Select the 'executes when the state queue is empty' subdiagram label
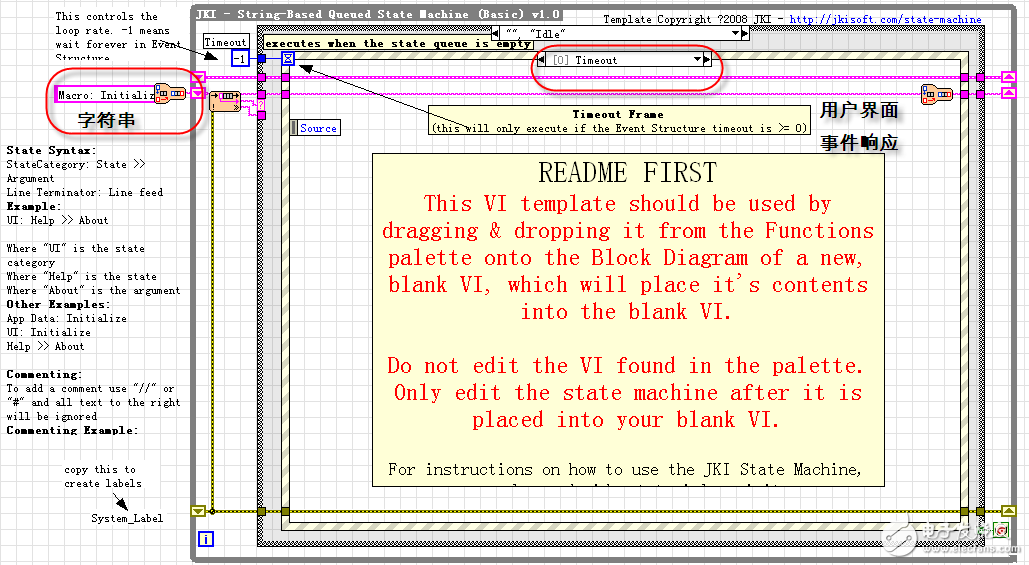 coord(398,43)
